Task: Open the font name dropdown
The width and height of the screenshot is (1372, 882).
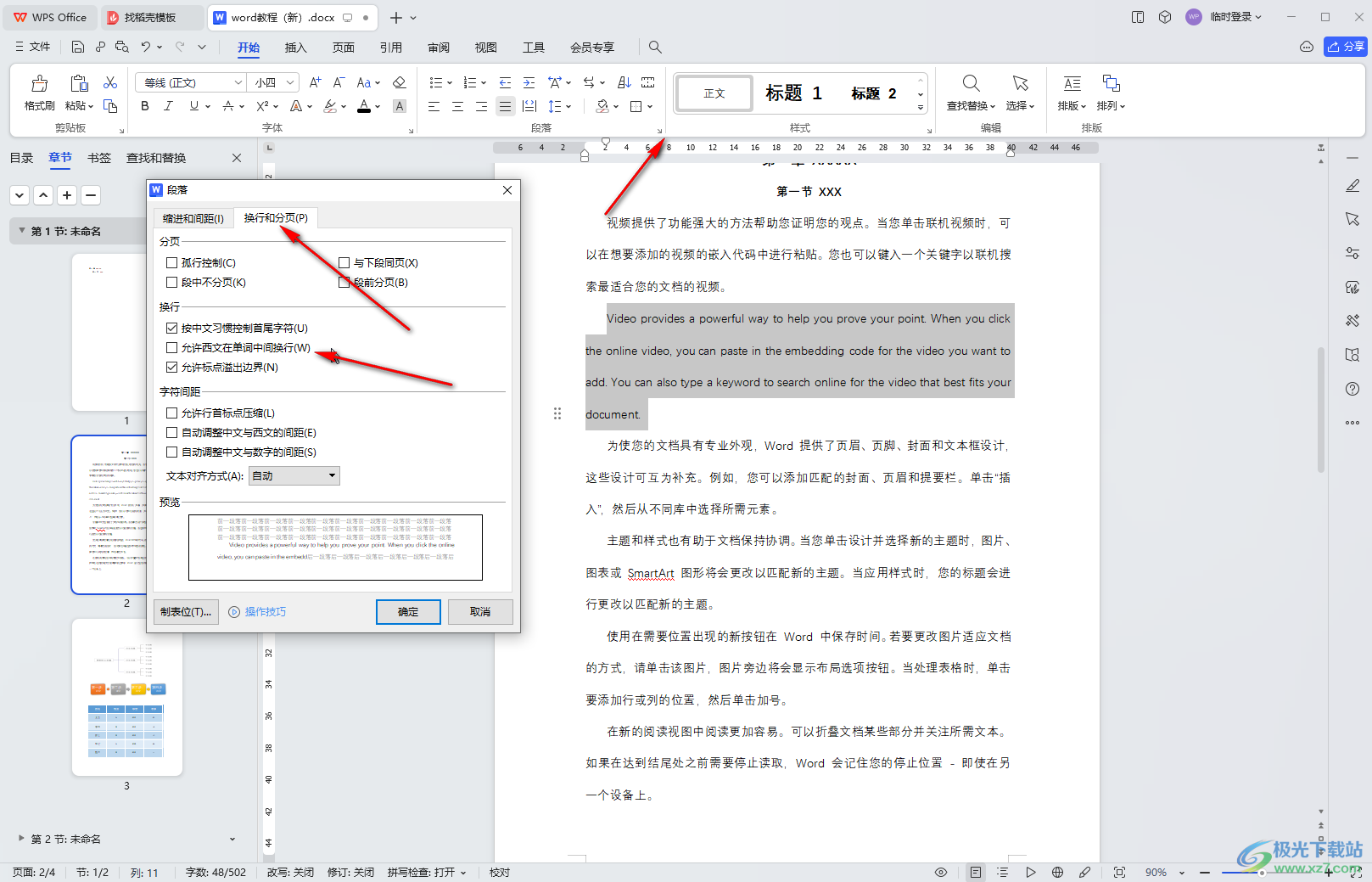Action: click(238, 82)
